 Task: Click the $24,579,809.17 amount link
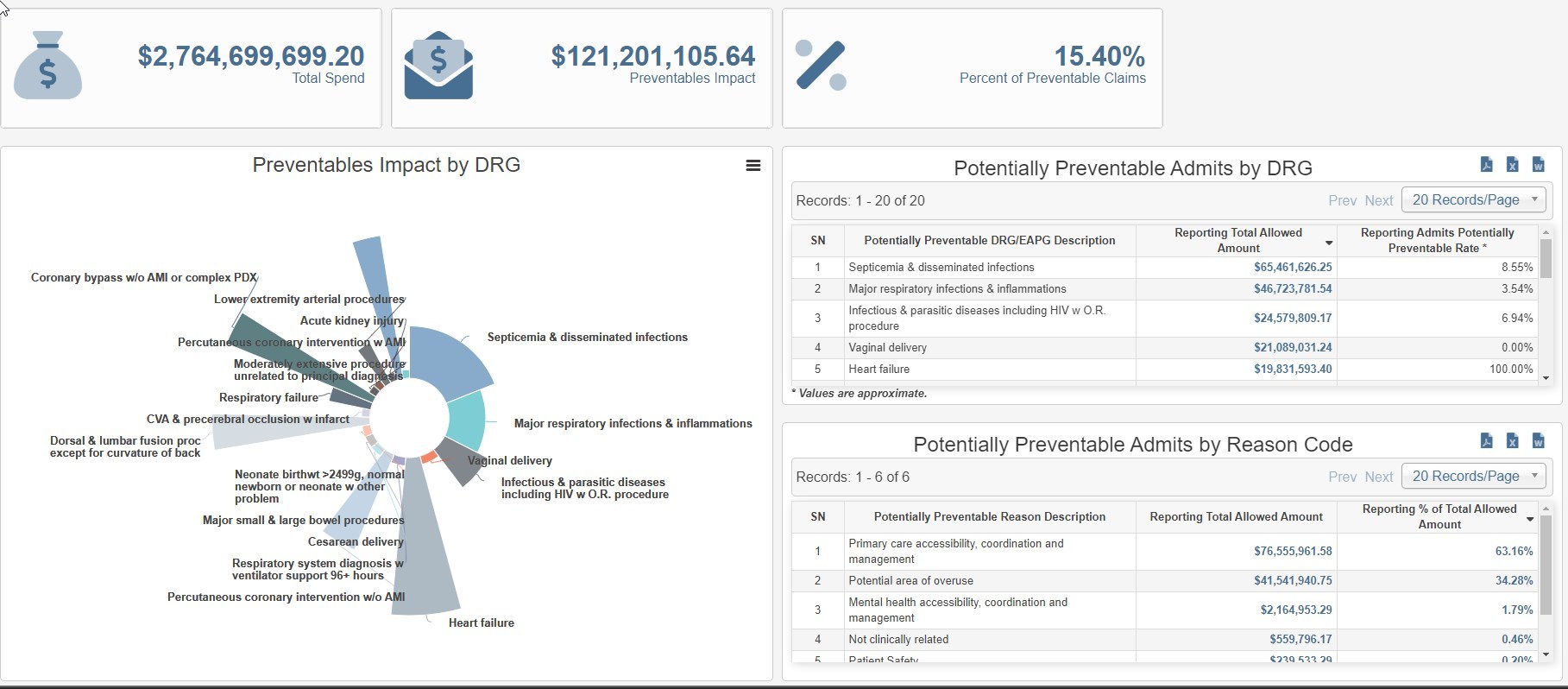[x=1293, y=319]
